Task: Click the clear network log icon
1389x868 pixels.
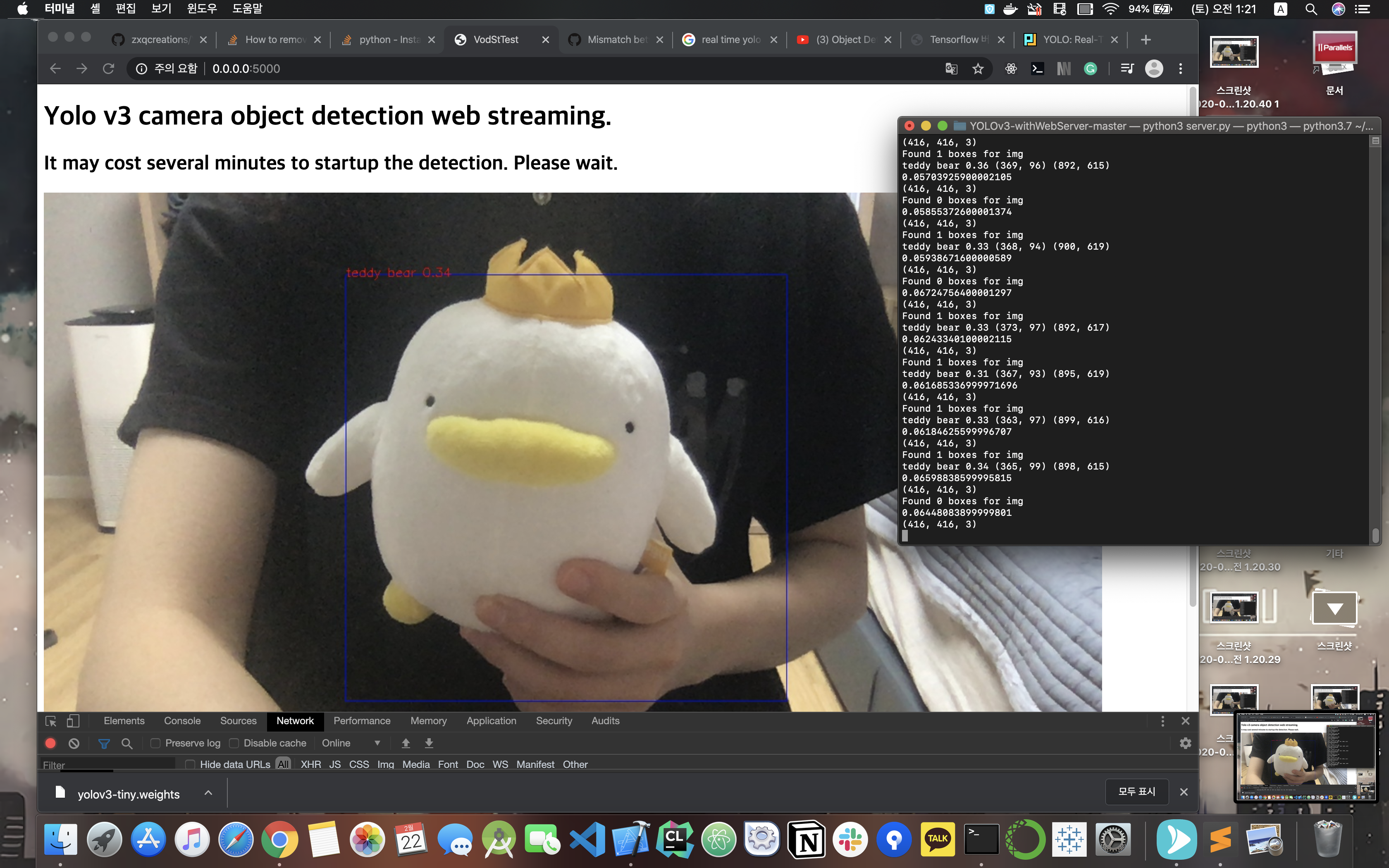Action: pos(74,743)
